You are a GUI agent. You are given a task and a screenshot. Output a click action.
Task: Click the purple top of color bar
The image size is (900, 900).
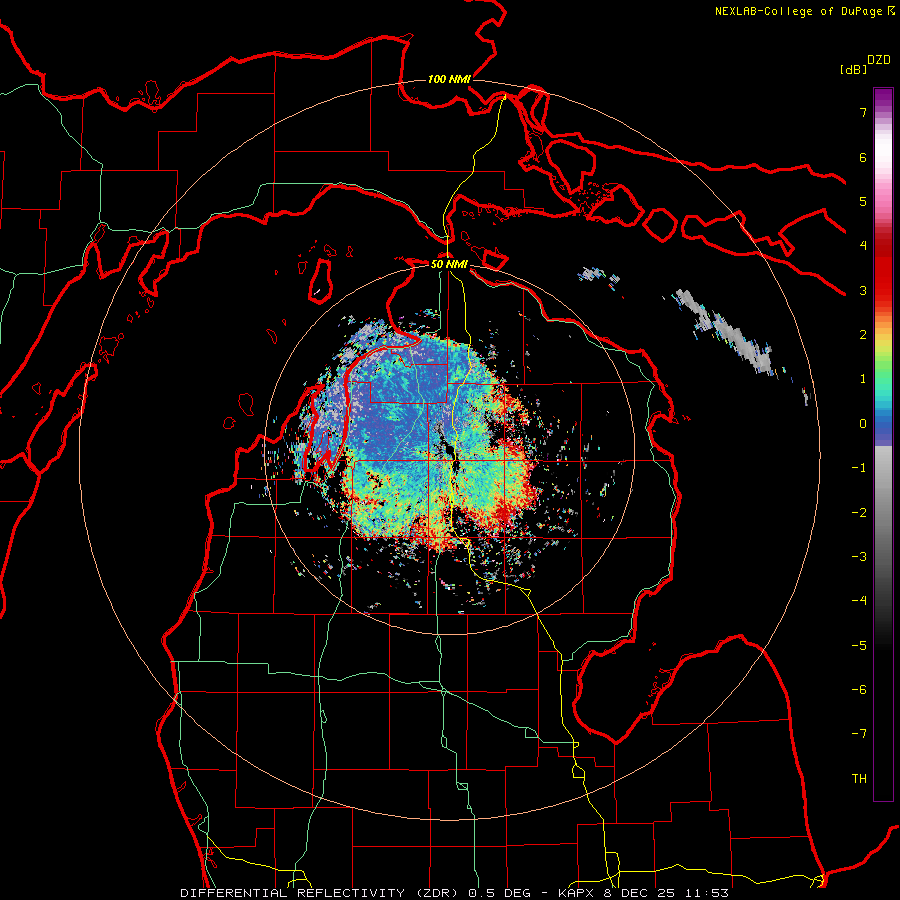coord(883,99)
